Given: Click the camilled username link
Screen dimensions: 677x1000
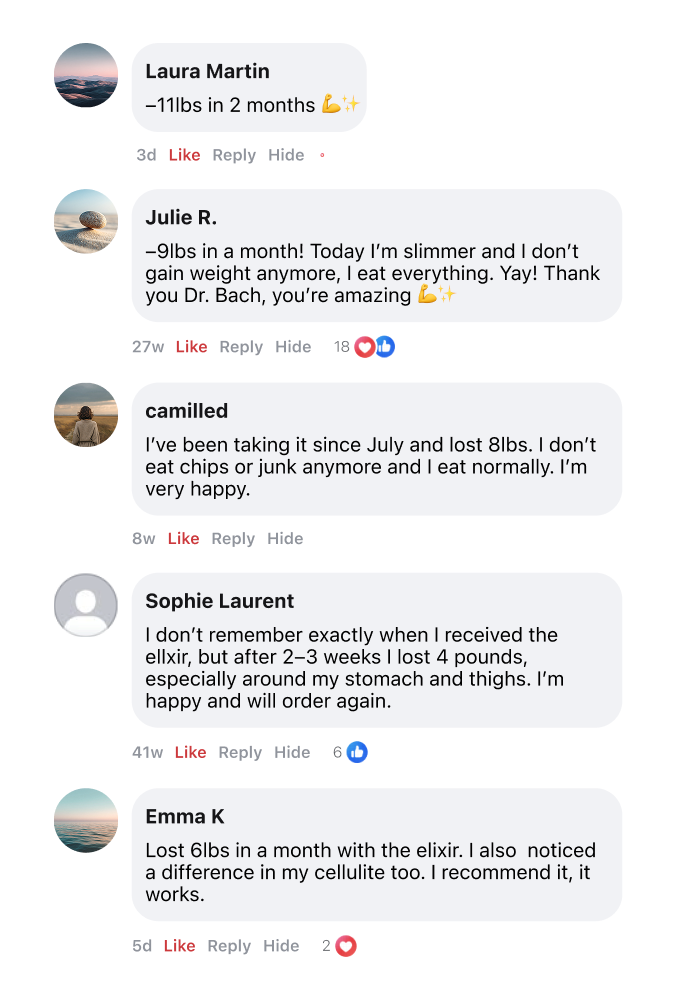Looking at the screenshot, I should 187,411.
